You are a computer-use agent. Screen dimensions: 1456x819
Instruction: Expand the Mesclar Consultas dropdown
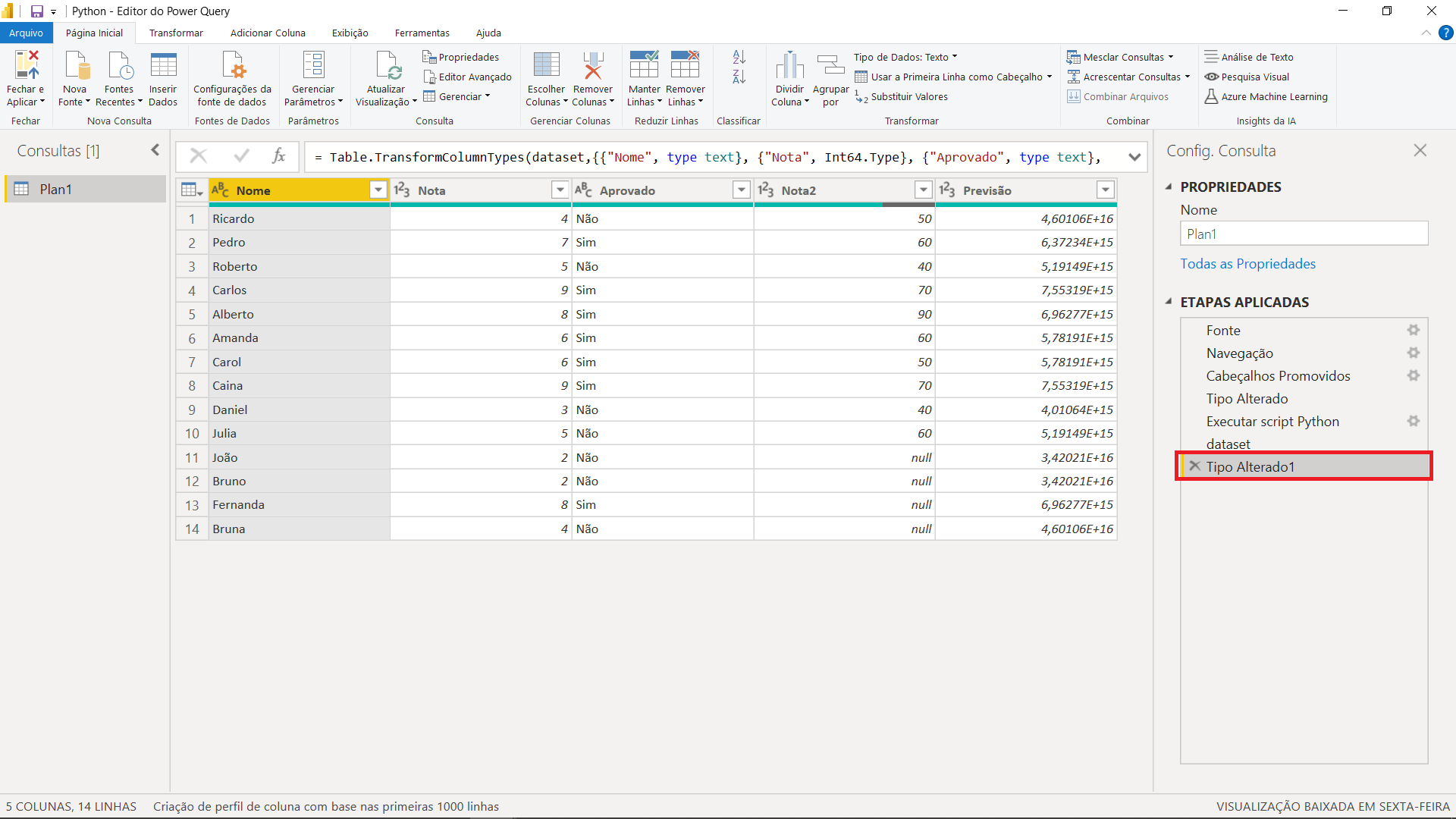point(1172,56)
